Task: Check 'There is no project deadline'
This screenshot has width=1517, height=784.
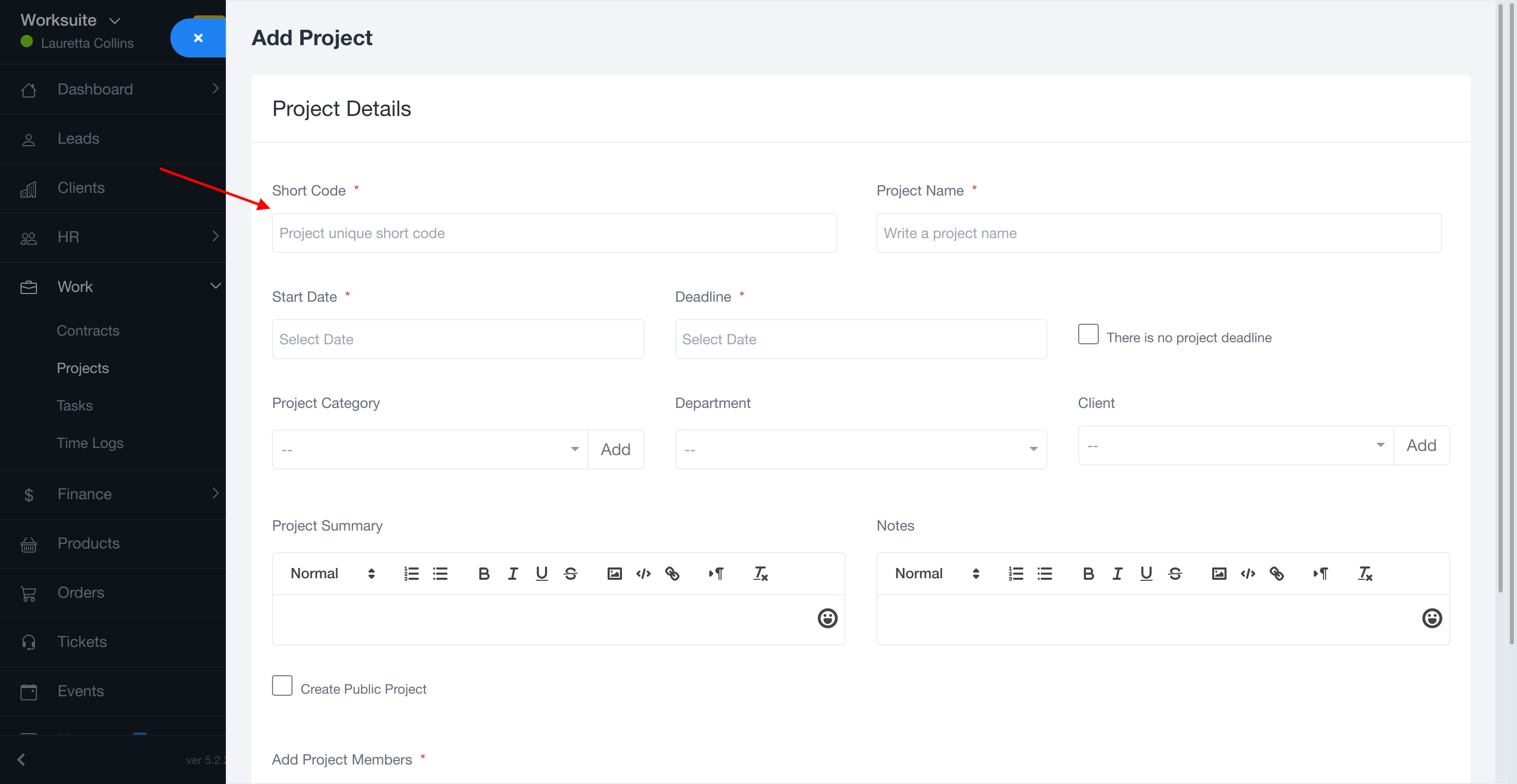Action: [1087, 335]
